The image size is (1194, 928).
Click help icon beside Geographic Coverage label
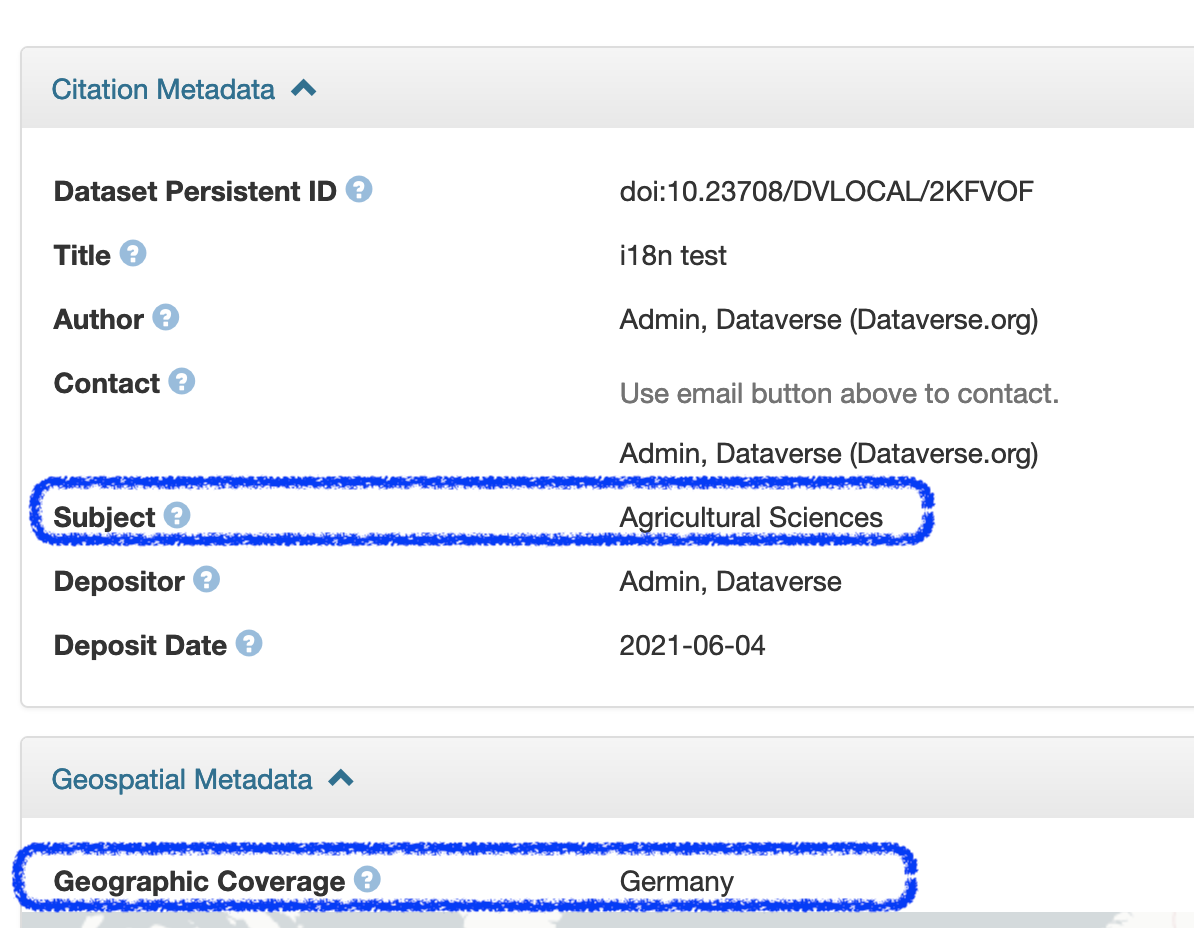pos(367,879)
